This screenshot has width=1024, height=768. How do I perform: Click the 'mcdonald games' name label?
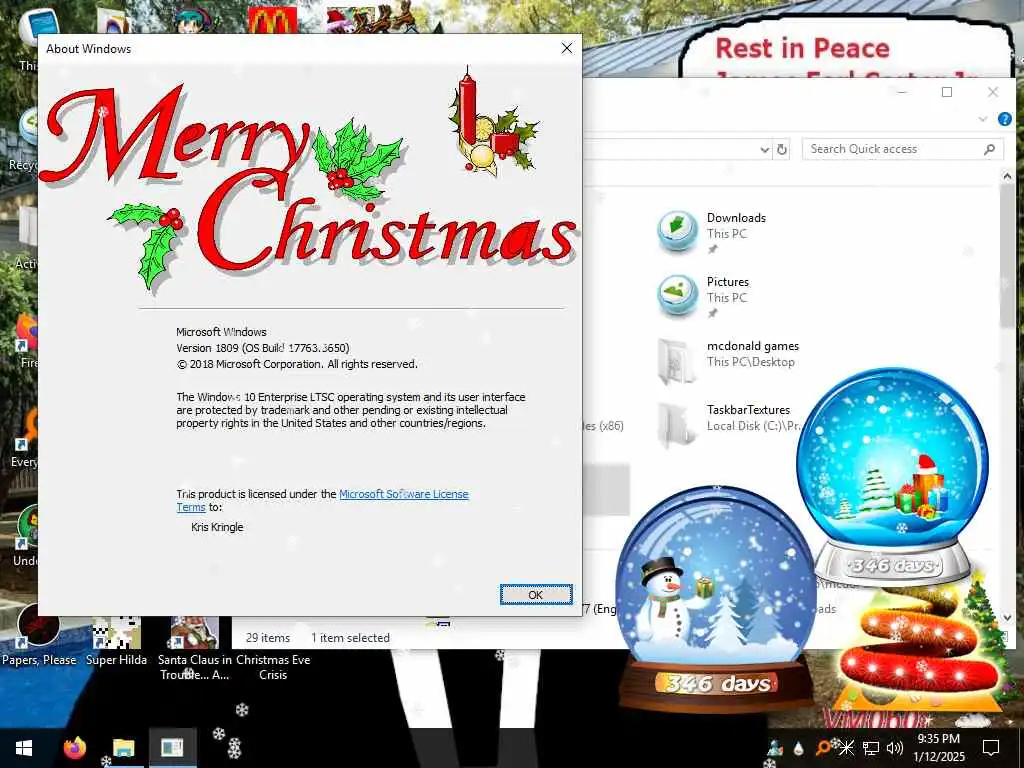(x=752, y=346)
